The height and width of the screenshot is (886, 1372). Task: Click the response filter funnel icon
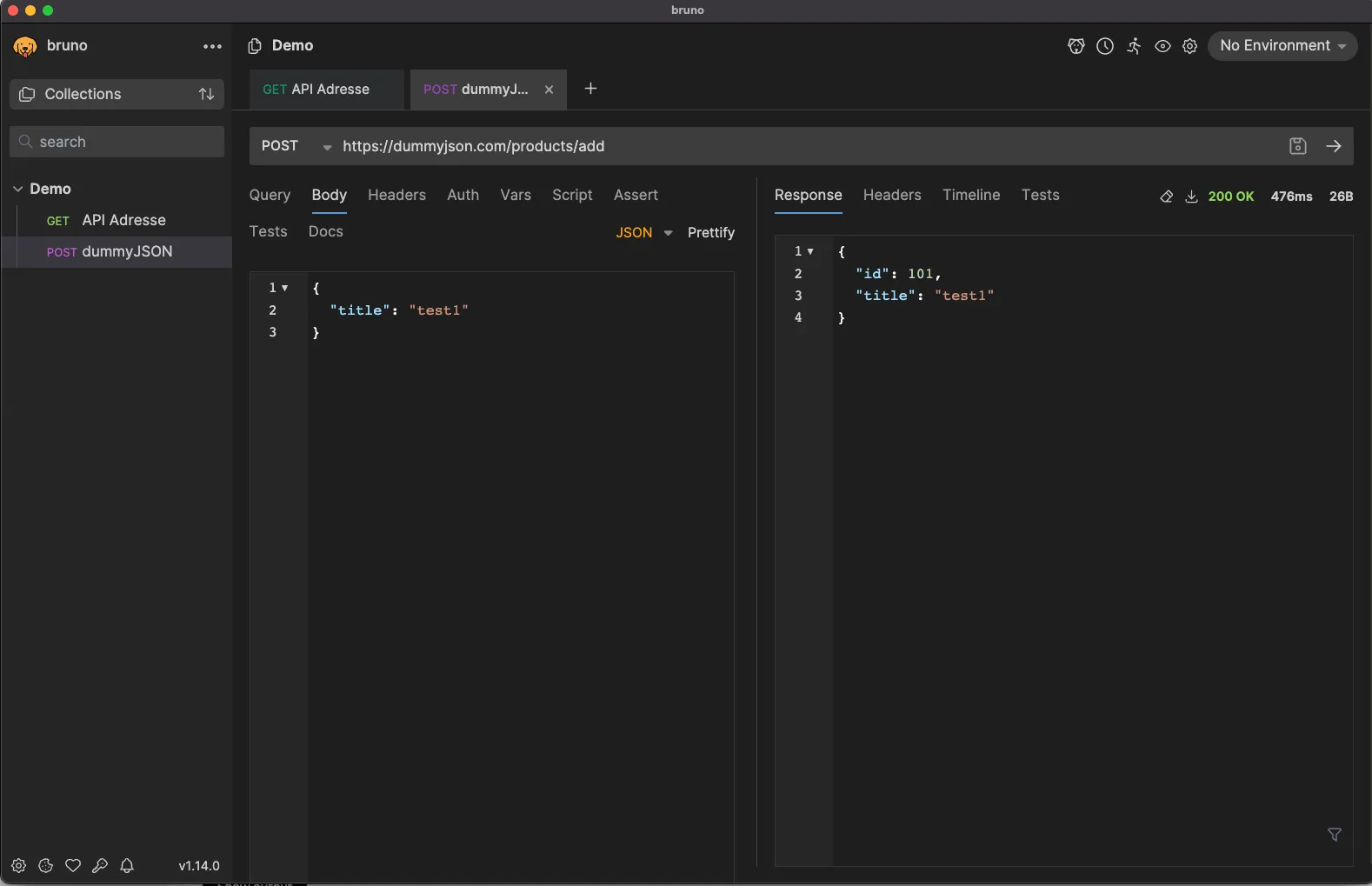[x=1335, y=835]
